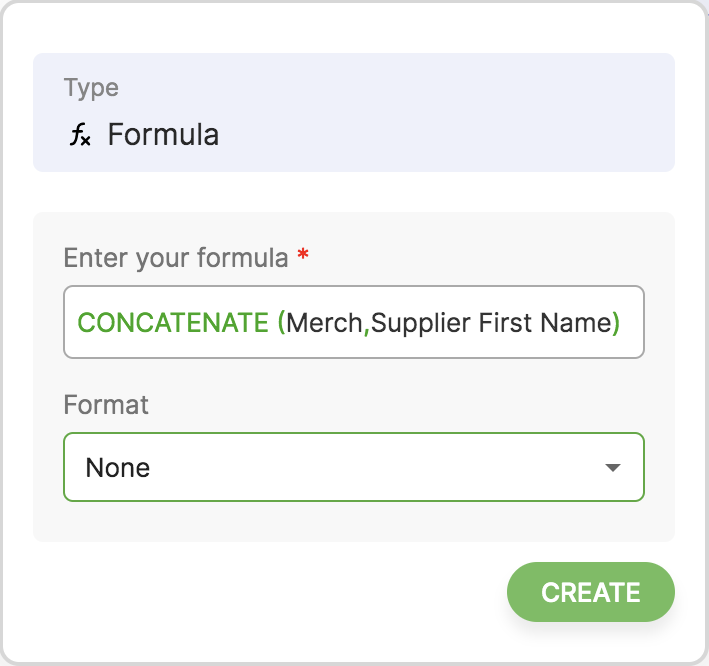
Task: Click the Format label
Action: tap(106, 405)
